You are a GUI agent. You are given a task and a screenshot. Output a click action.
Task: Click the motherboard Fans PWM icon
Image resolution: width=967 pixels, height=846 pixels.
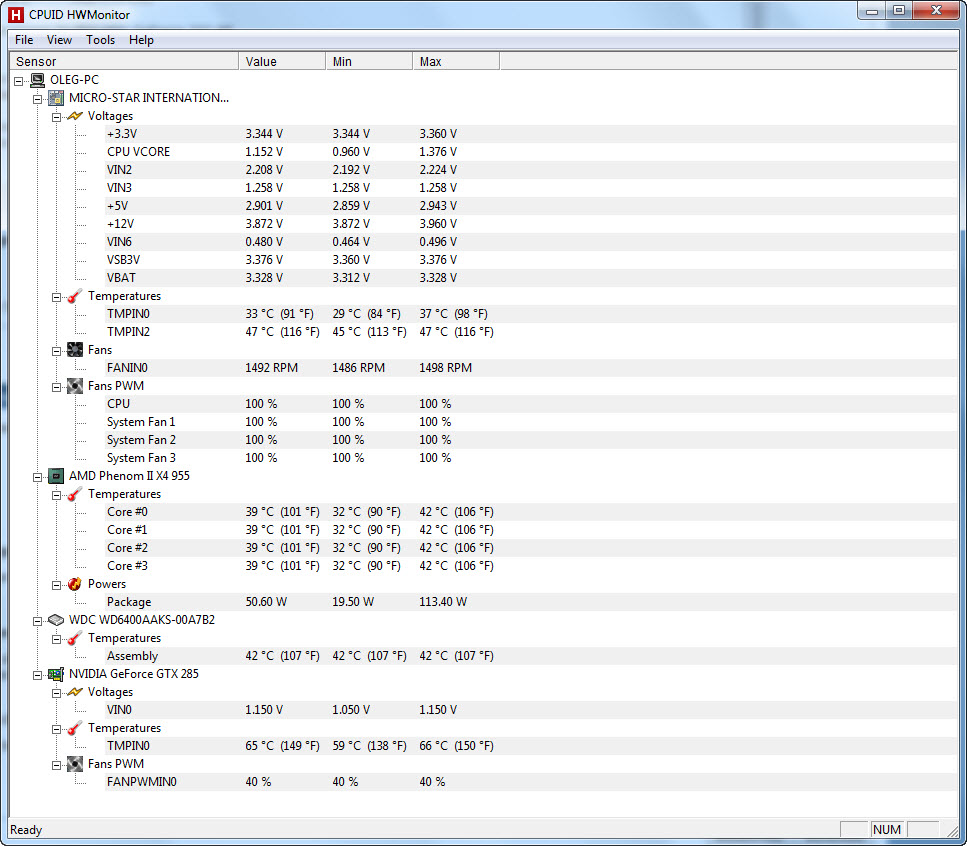click(x=75, y=386)
